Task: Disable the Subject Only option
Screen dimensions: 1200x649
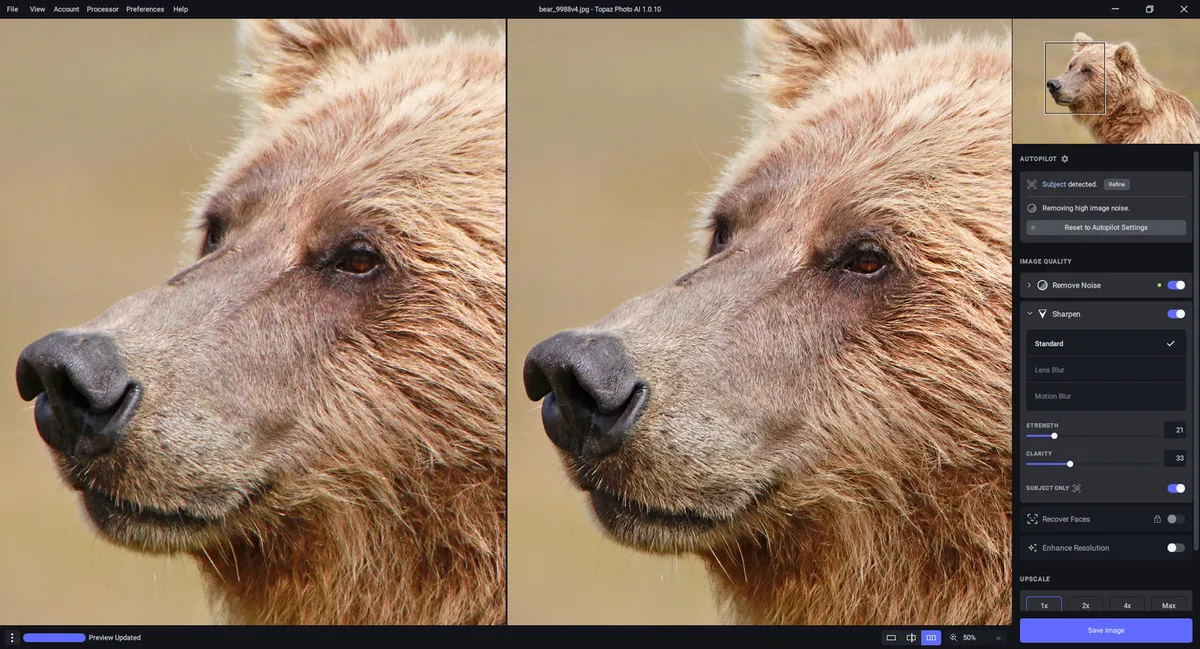Action: click(x=1176, y=488)
